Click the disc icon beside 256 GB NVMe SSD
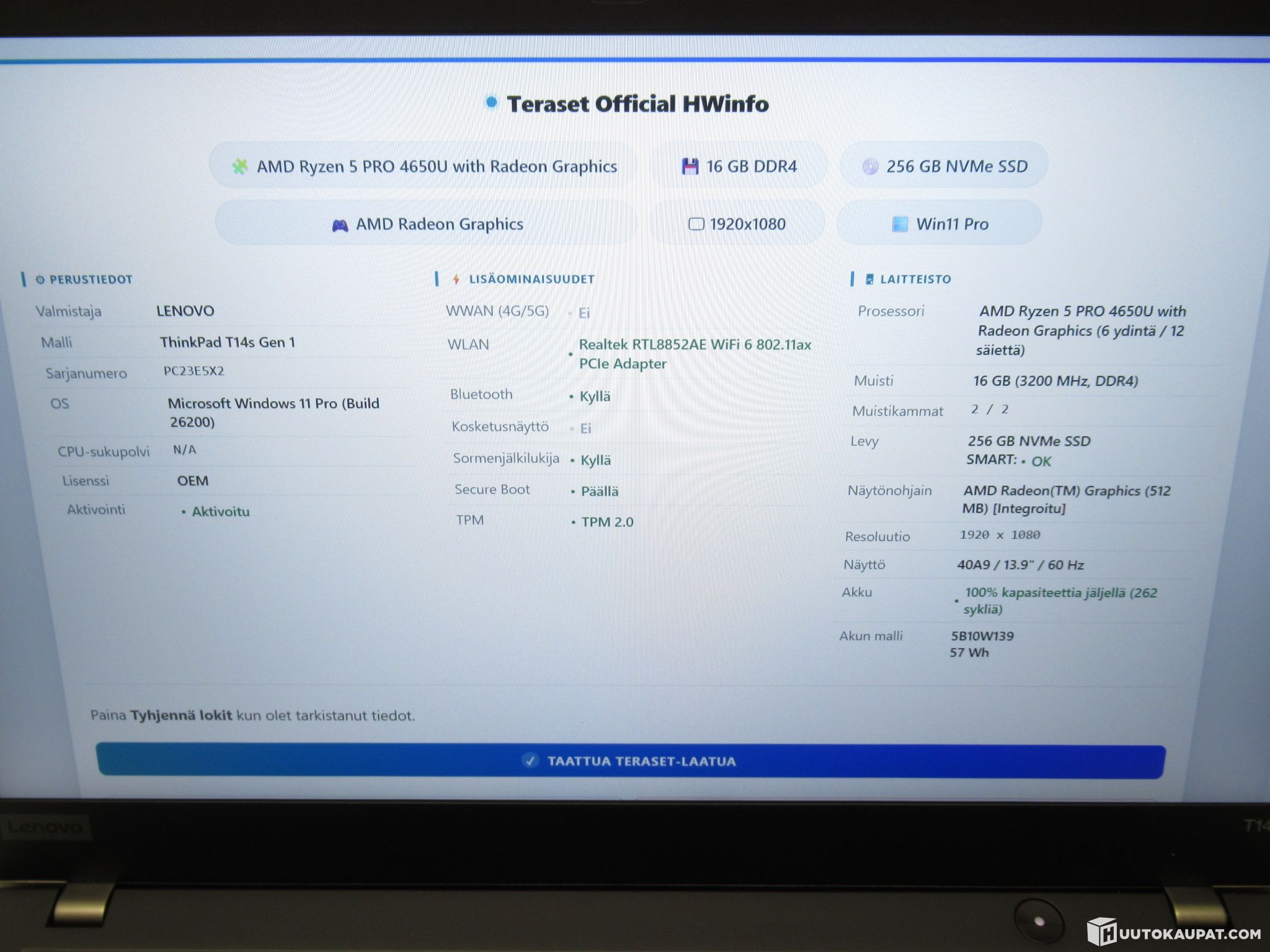Viewport: 1270px width, 952px height. pyautogui.click(x=870, y=166)
